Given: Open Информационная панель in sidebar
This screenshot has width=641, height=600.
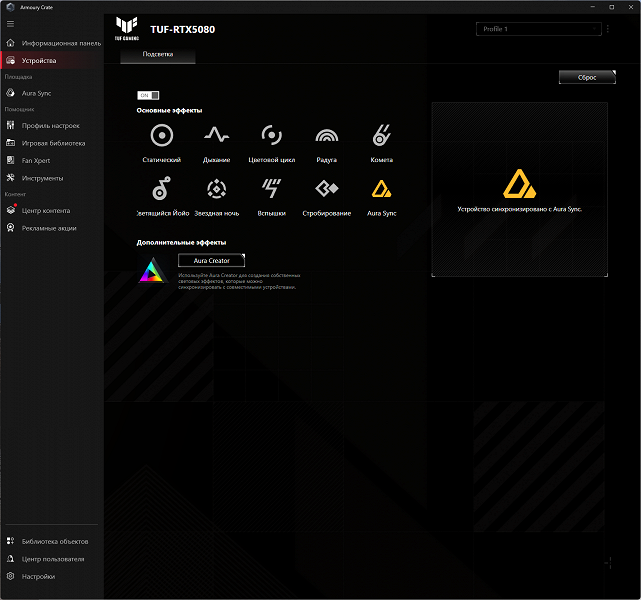Looking at the screenshot, I should click(52, 43).
